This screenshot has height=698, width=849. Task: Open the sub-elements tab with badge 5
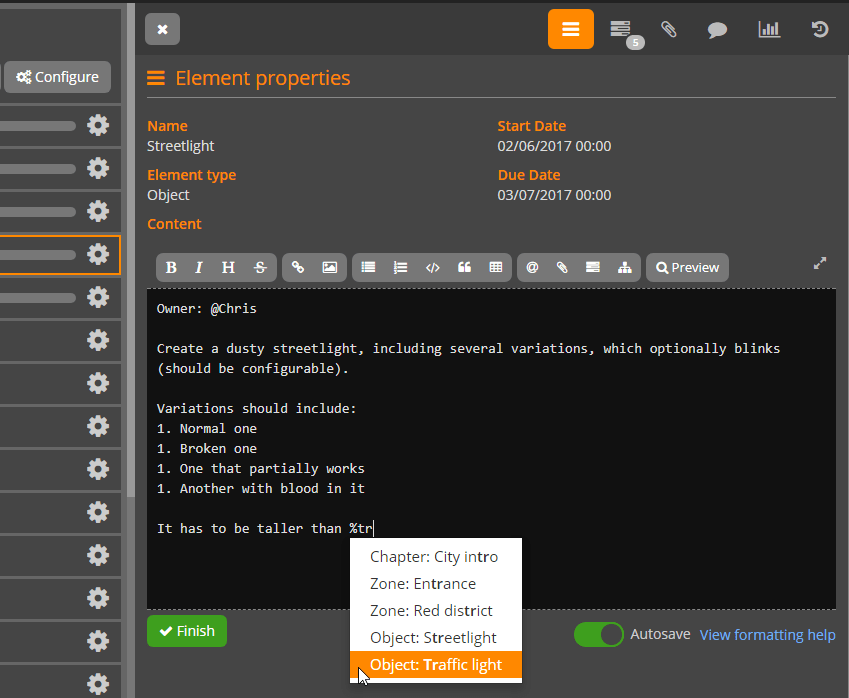pos(621,29)
